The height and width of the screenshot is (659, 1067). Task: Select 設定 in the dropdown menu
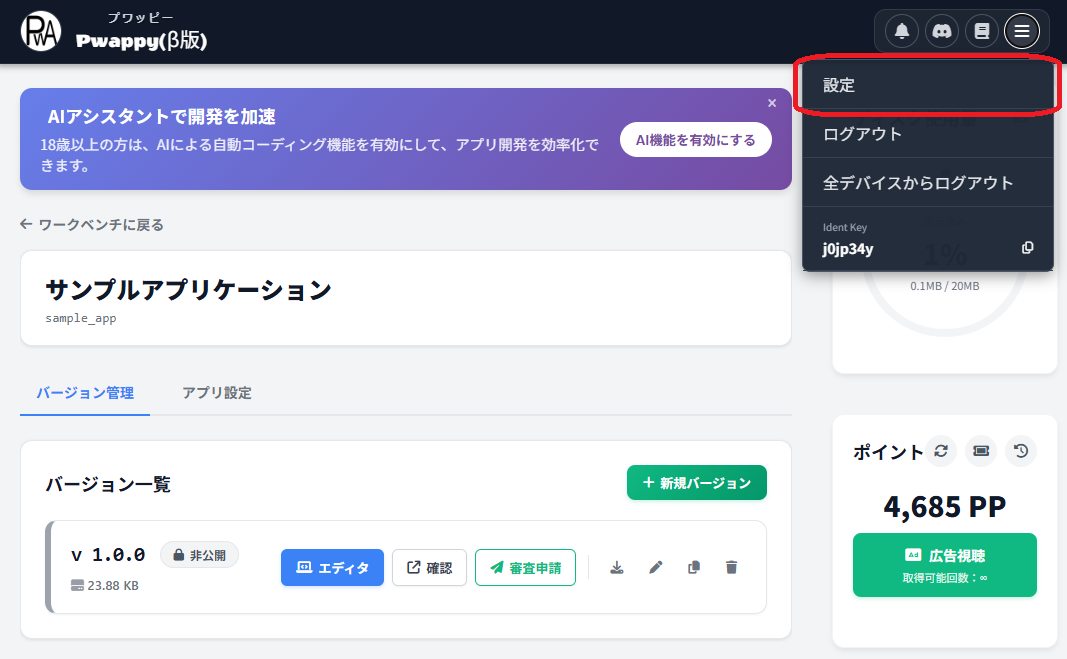point(840,86)
